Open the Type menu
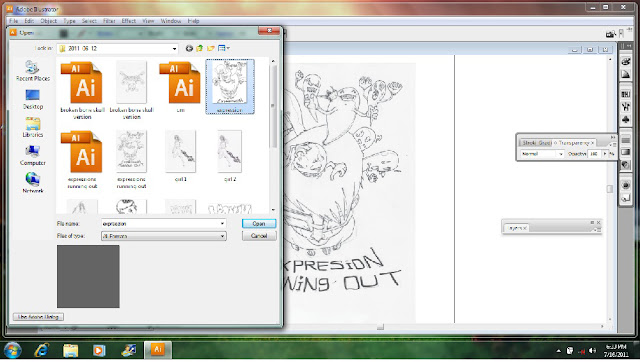640x362 pixels. [x=69, y=21]
